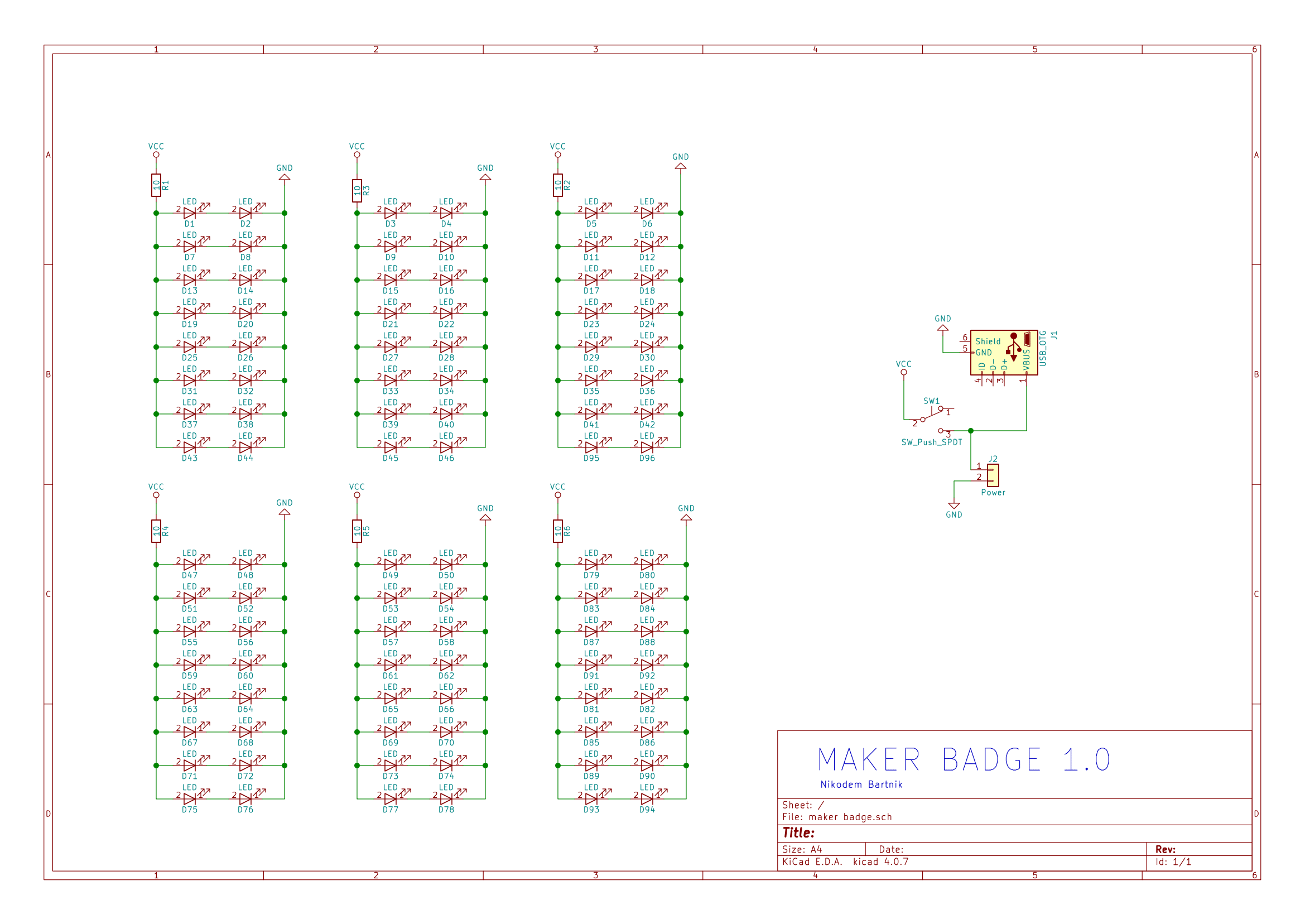Image resolution: width=1305 pixels, height=924 pixels.
Task: Click LED symbol D80
Action: click(648, 565)
